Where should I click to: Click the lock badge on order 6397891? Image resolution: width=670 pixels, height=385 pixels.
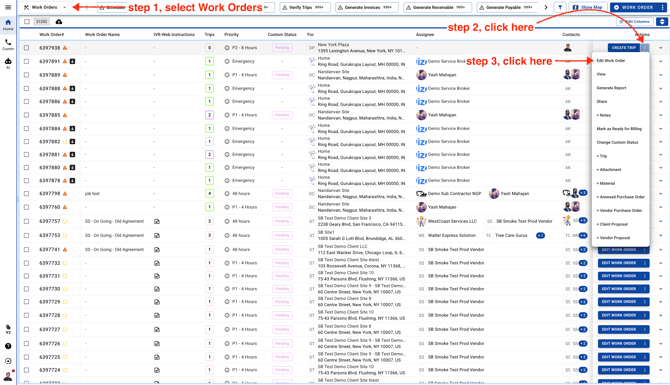click(x=72, y=62)
